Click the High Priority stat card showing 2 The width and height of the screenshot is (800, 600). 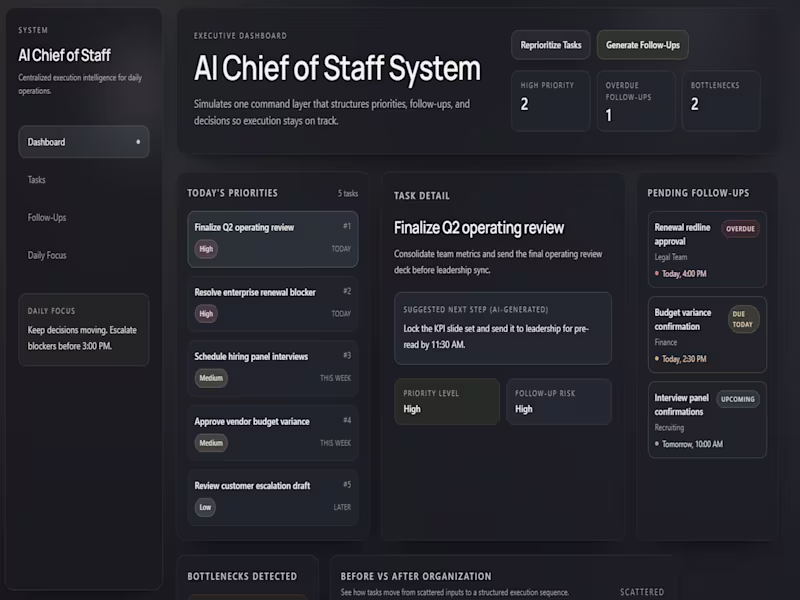tap(549, 101)
